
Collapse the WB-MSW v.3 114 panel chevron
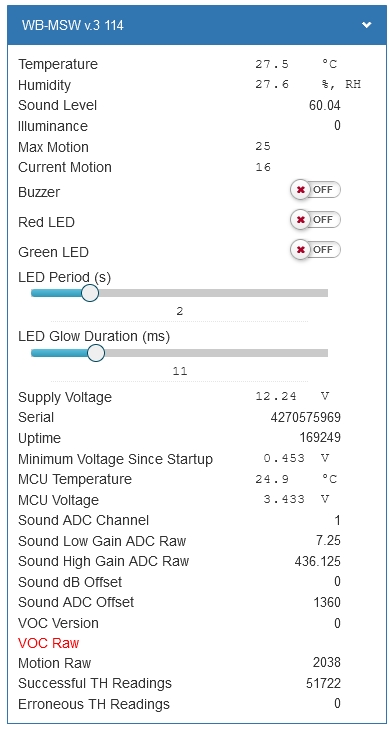point(366,25)
